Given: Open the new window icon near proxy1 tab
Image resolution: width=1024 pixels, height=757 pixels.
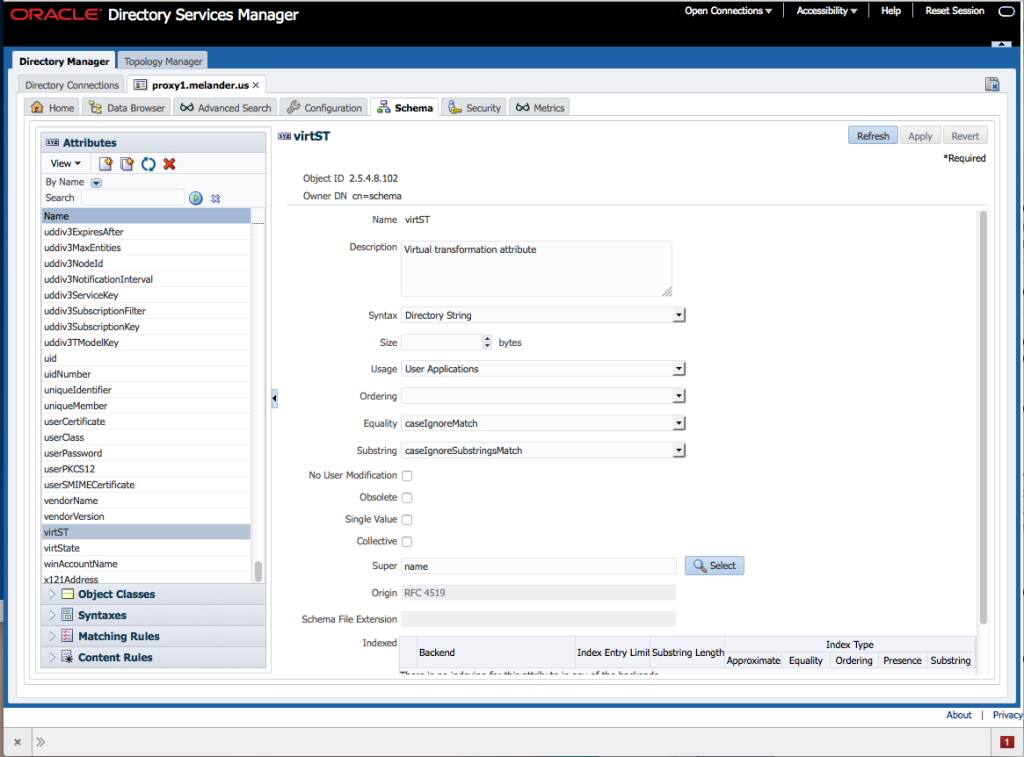Looking at the screenshot, I should 991,84.
